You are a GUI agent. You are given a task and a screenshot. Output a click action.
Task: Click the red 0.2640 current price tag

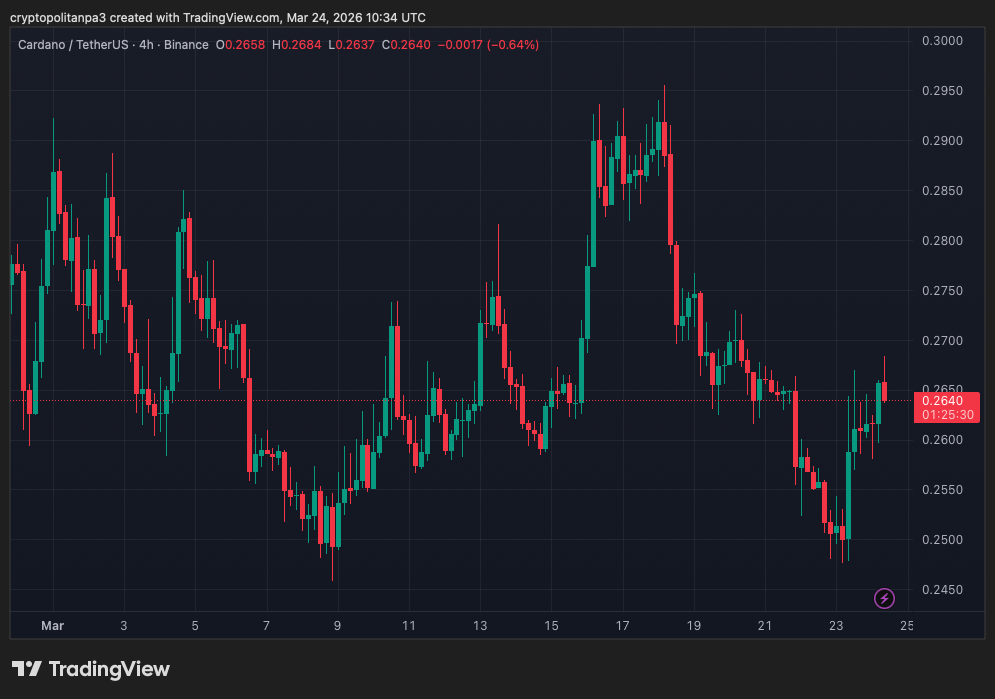(x=943, y=400)
